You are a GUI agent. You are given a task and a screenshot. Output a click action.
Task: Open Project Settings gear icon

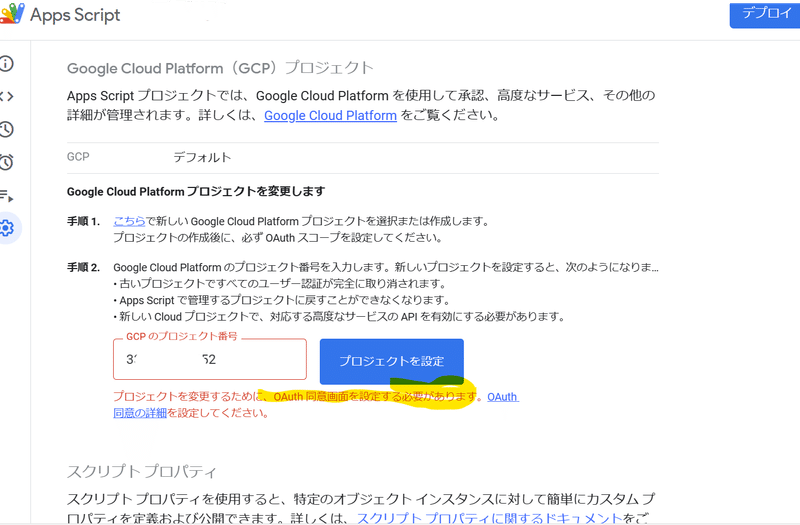(7, 228)
